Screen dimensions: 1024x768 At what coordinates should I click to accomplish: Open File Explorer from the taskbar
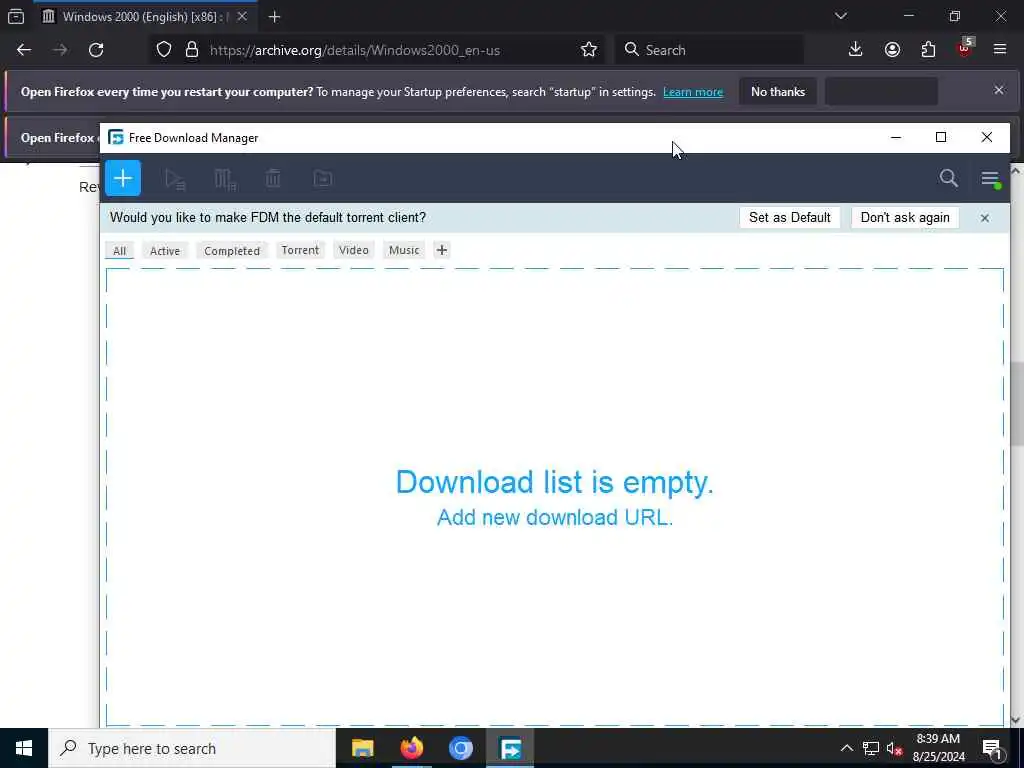tap(362, 748)
